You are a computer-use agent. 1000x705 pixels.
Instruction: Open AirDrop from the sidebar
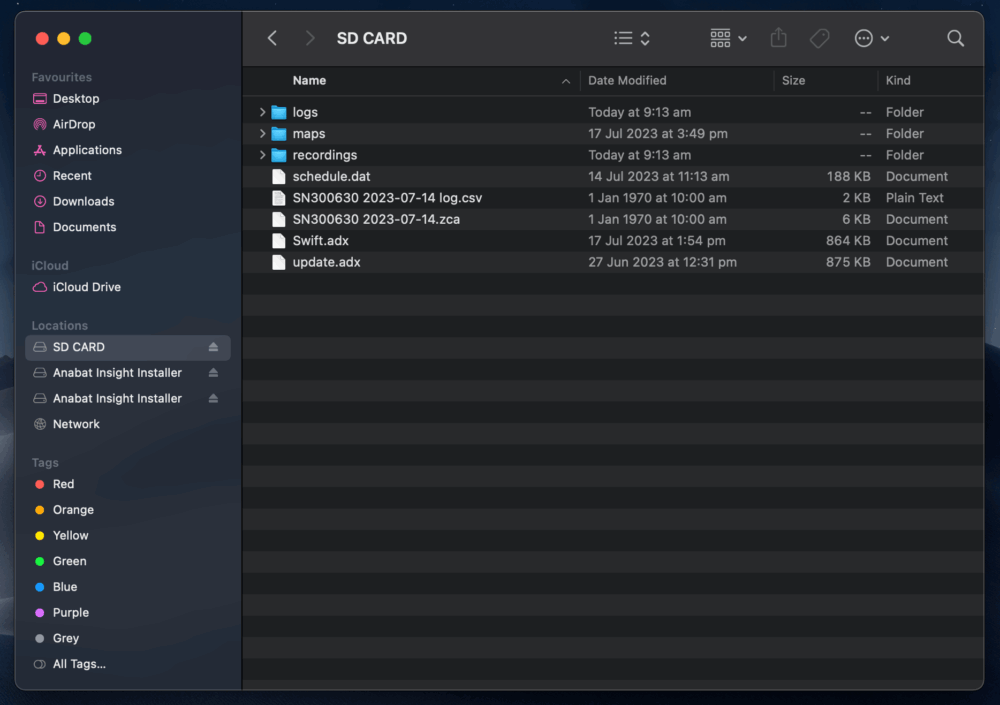(73, 124)
